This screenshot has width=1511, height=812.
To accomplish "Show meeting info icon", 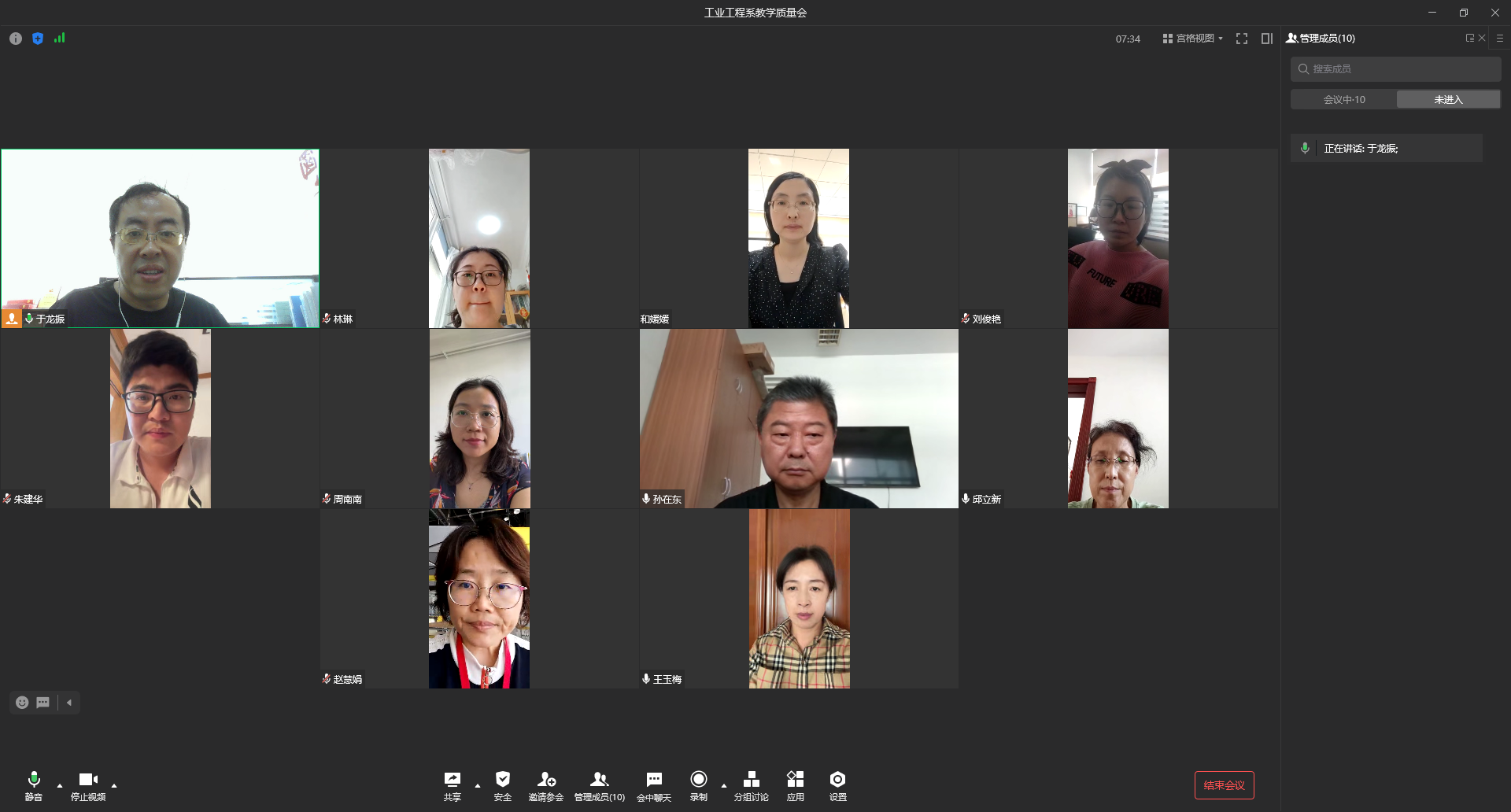I will pos(16,39).
